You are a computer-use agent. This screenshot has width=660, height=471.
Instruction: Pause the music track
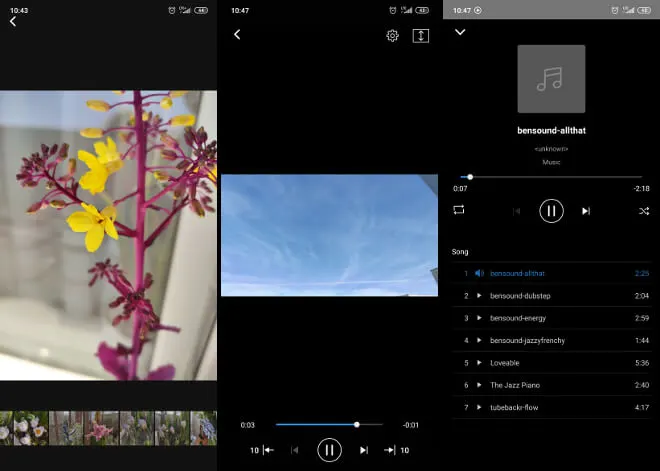click(551, 211)
